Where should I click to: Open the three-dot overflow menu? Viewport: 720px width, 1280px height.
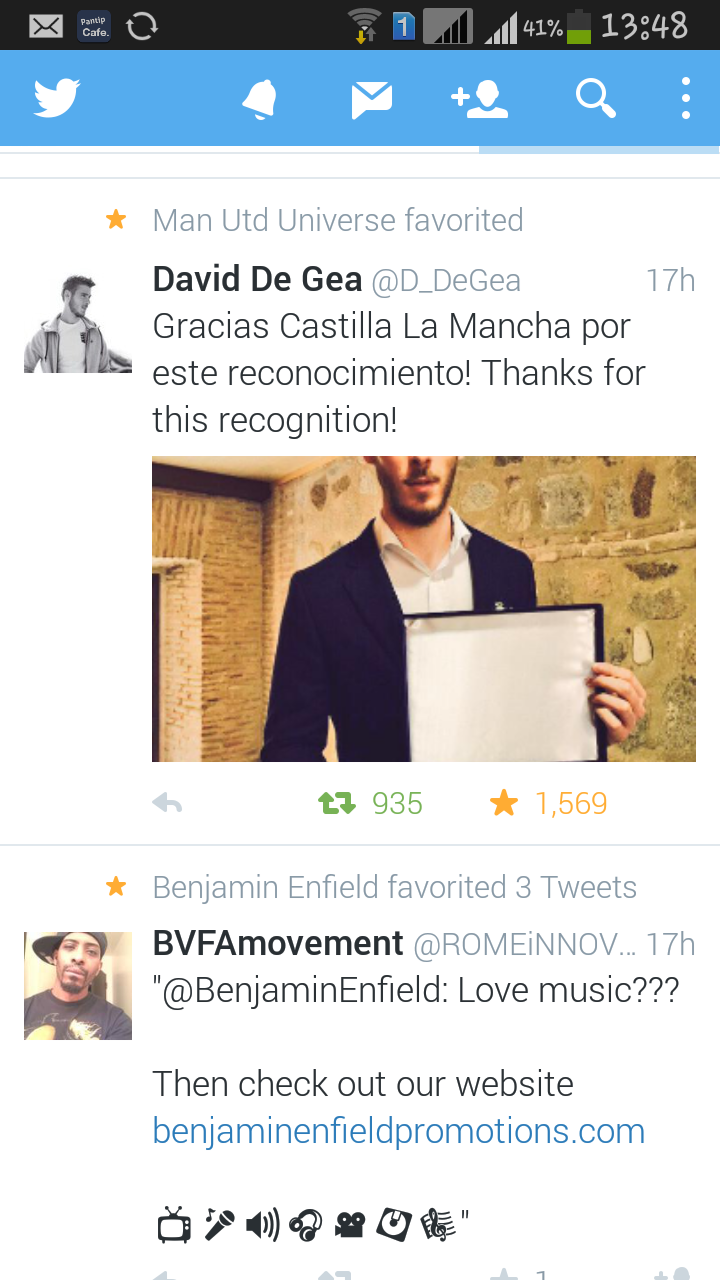coord(686,99)
